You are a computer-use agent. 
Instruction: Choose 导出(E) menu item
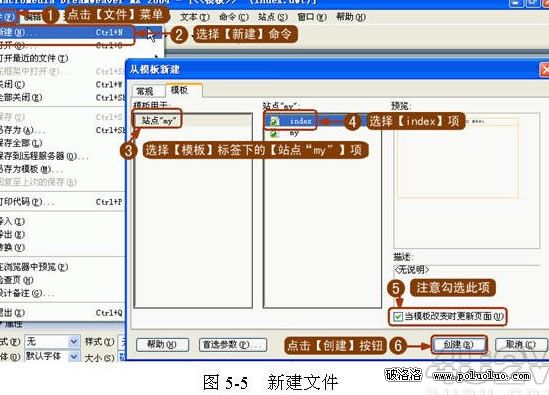point(63,234)
